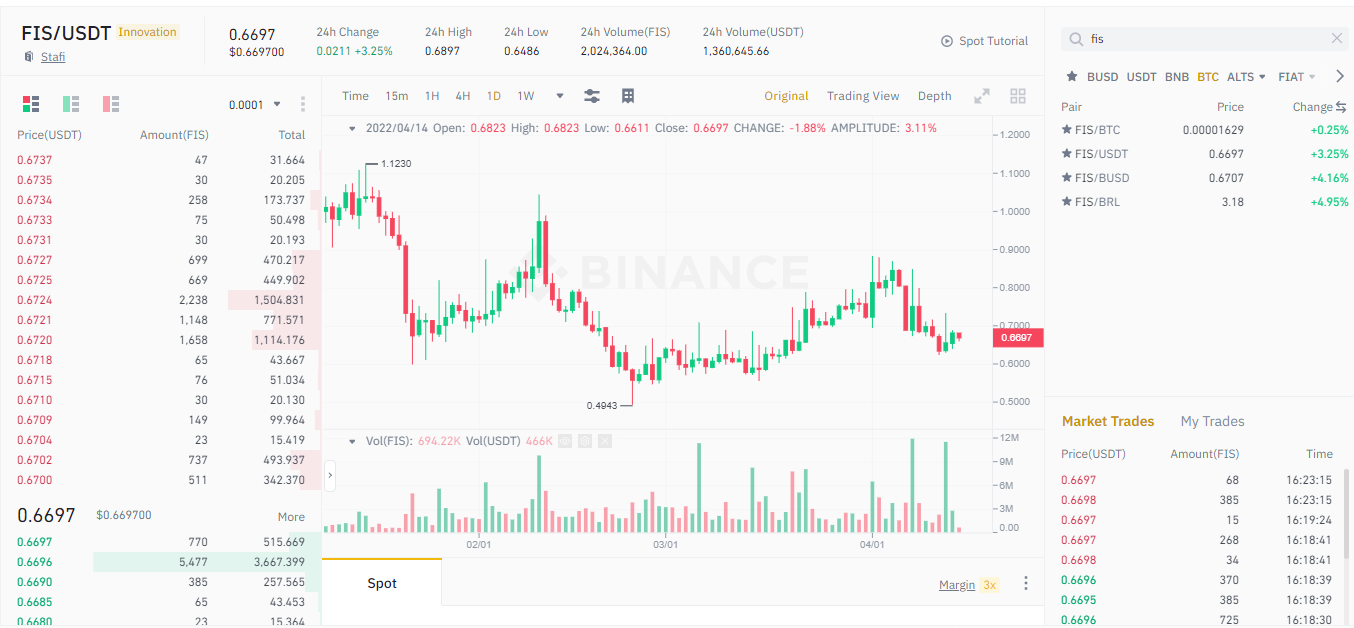This screenshot has height=628, width=1354.
Task: Open the FIAT markets dropdown
Action: (1297, 77)
